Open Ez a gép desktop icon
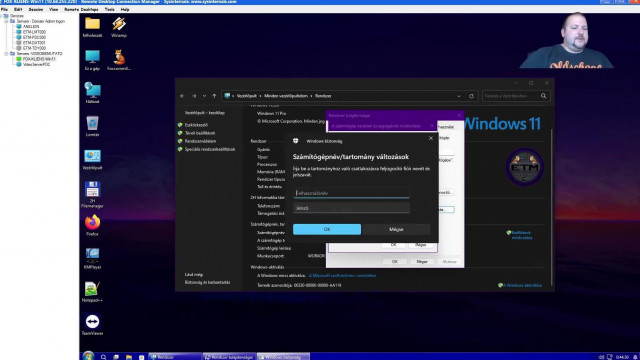This screenshot has height=360, width=640. 92,60
